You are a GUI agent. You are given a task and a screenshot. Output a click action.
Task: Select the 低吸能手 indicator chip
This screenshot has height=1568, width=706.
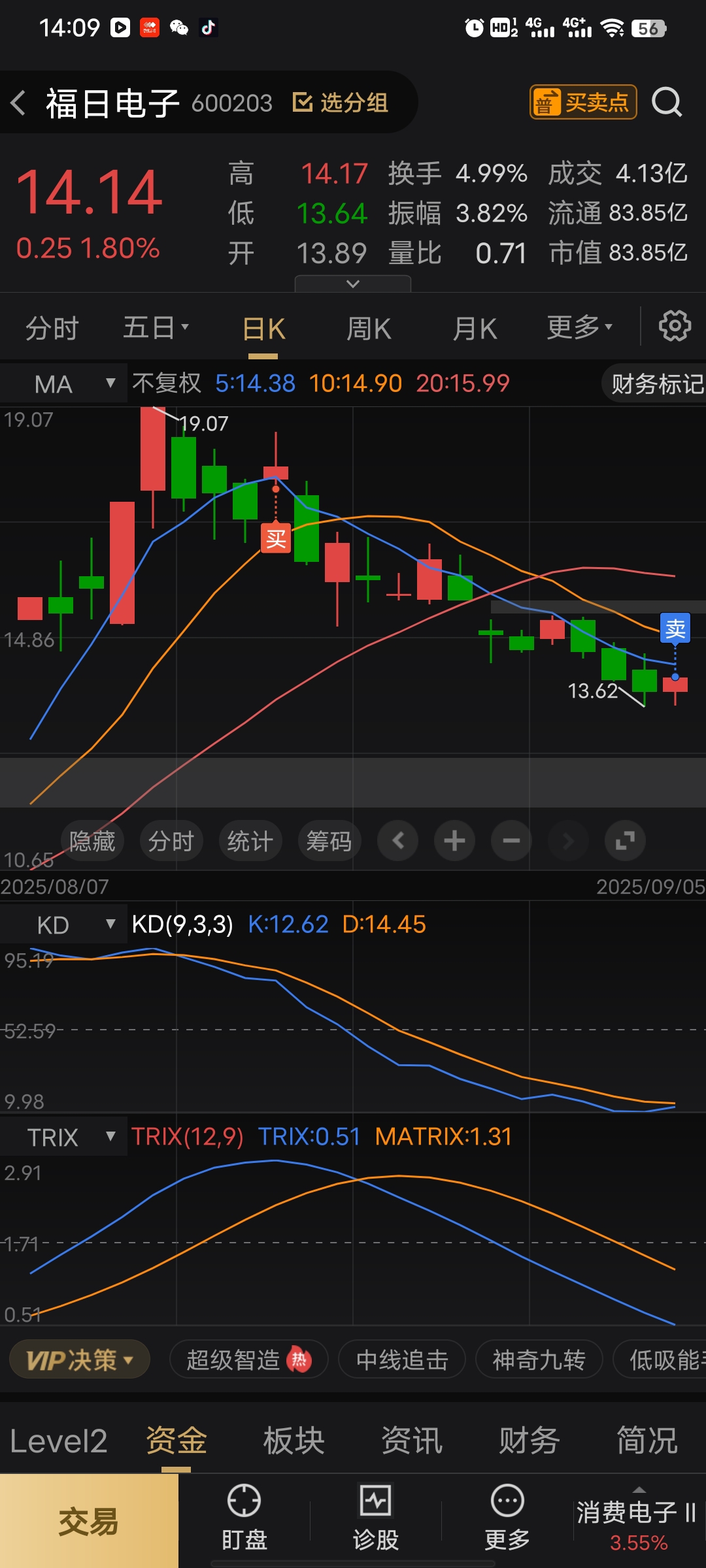click(x=660, y=1360)
